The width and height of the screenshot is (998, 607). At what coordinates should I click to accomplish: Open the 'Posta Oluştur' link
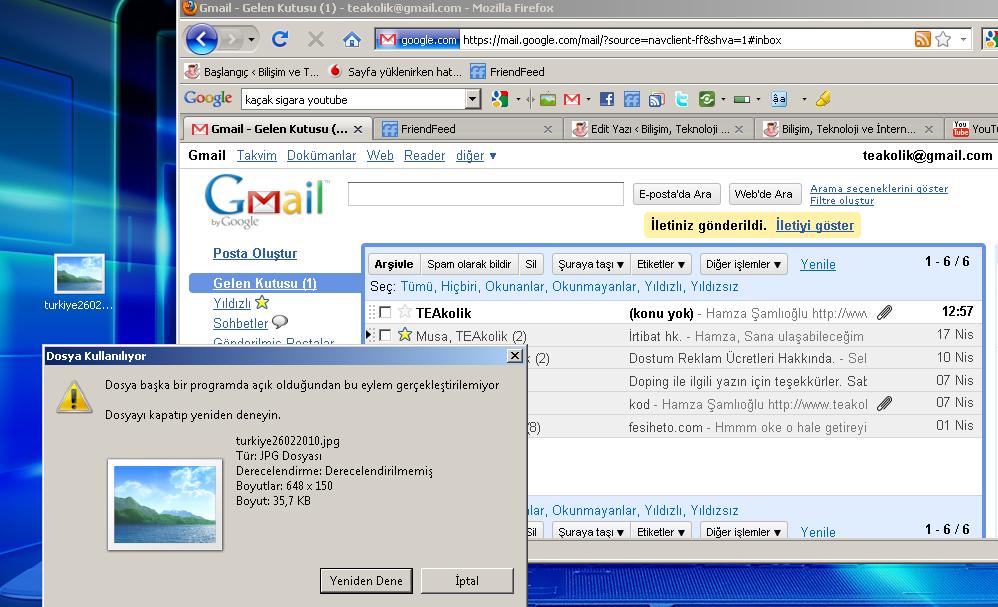(255, 253)
